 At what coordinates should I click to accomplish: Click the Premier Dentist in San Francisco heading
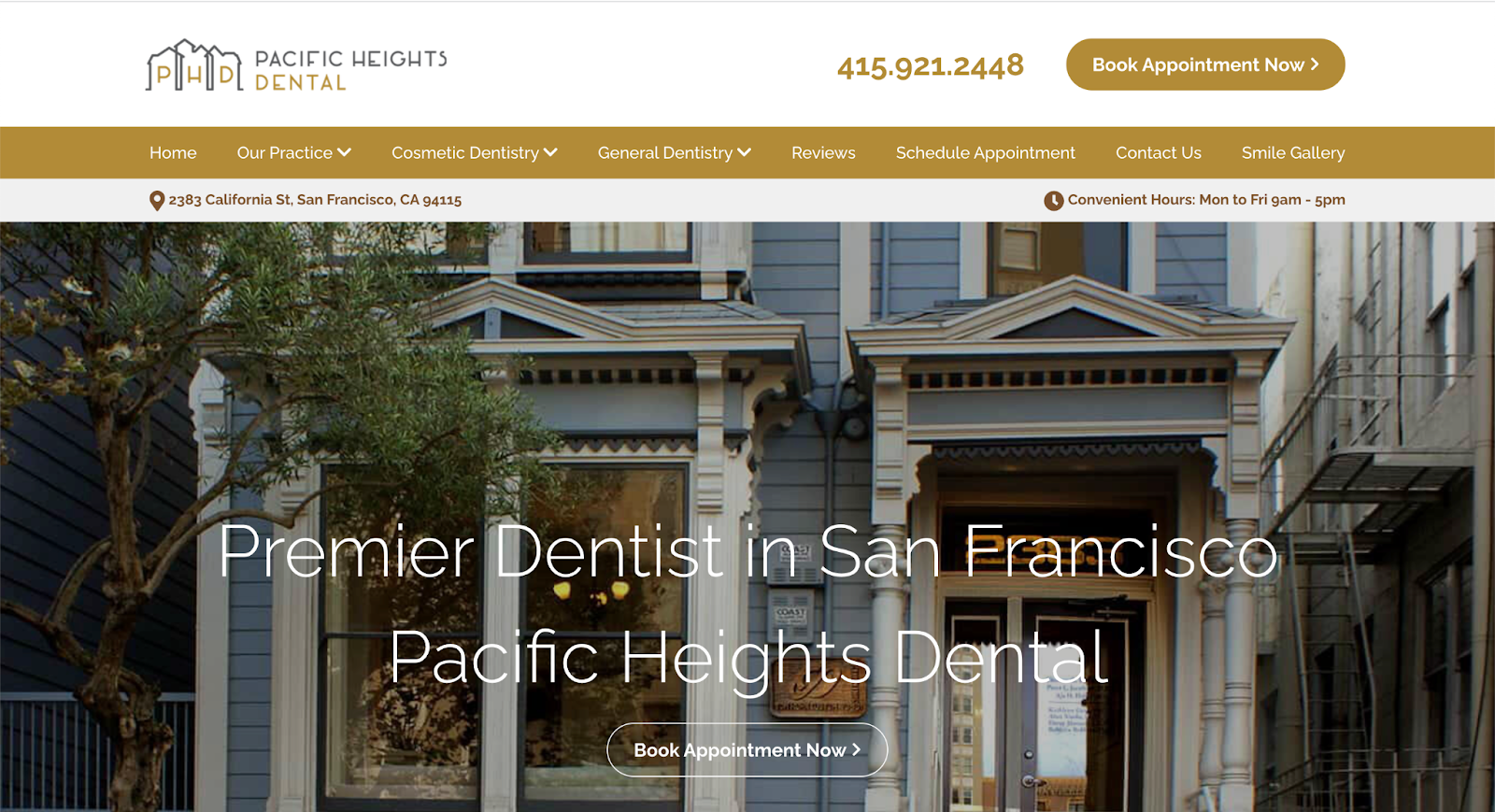coord(747,551)
